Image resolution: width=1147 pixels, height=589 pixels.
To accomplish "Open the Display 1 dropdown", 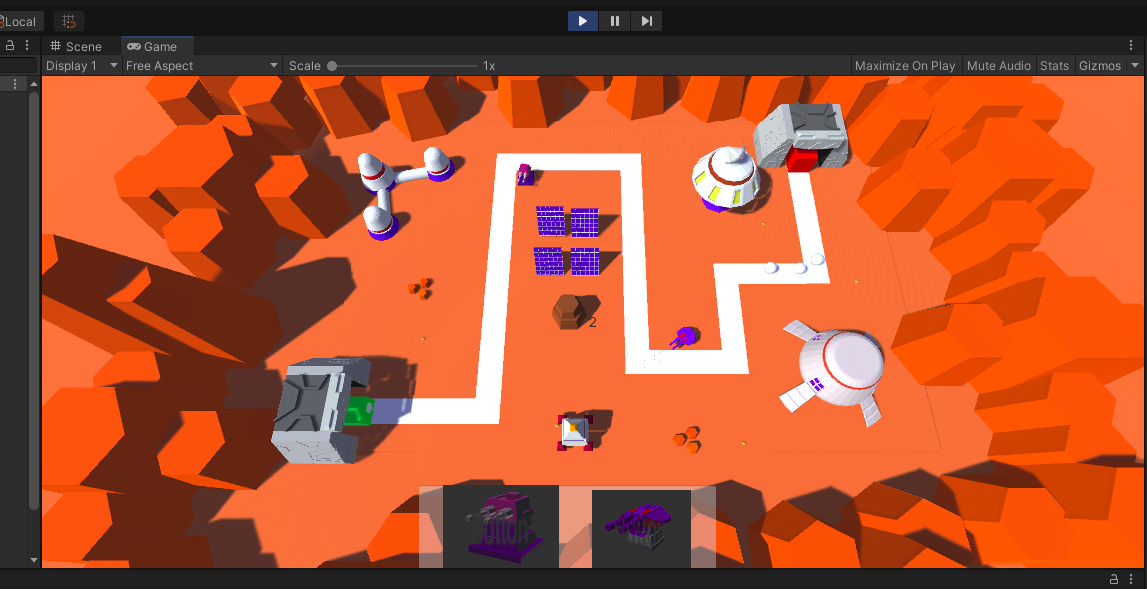I will click(82, 66).
